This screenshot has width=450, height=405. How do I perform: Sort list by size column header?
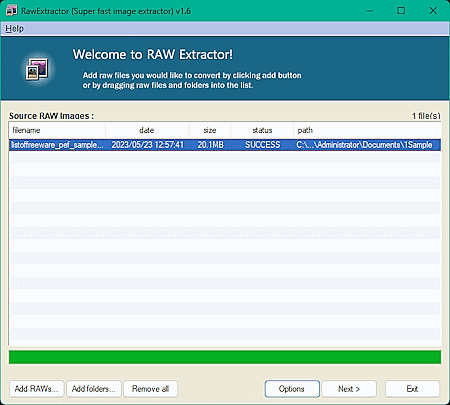pyautogui.click(x=210, y=130)
